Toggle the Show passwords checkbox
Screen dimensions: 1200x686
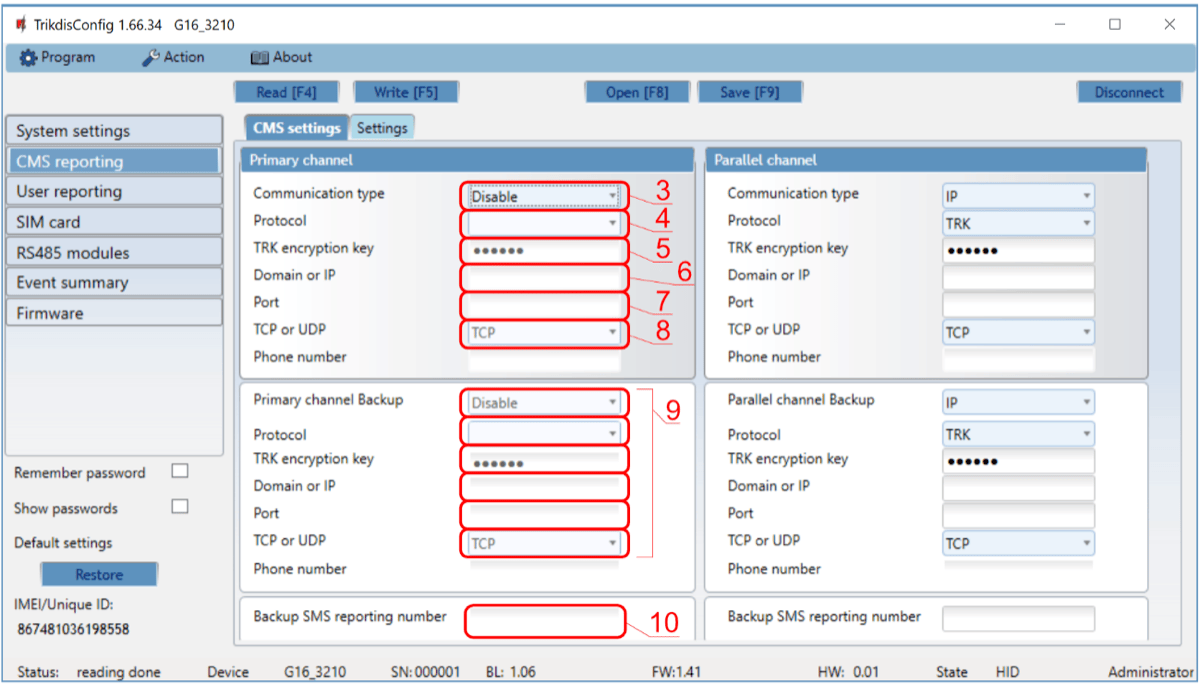coord(180,507)
